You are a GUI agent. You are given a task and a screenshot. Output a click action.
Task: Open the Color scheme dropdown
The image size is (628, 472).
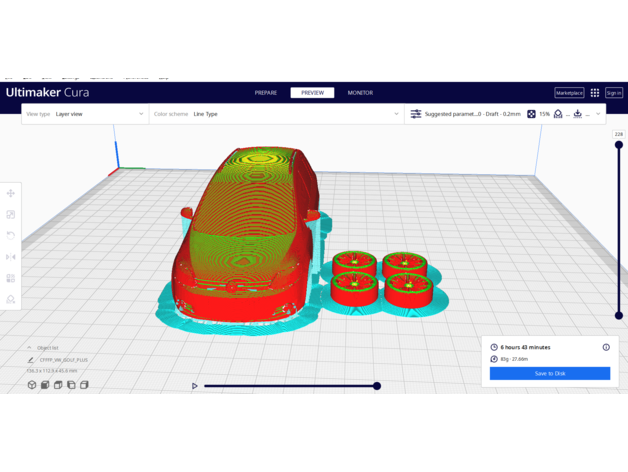click(276, 114)
